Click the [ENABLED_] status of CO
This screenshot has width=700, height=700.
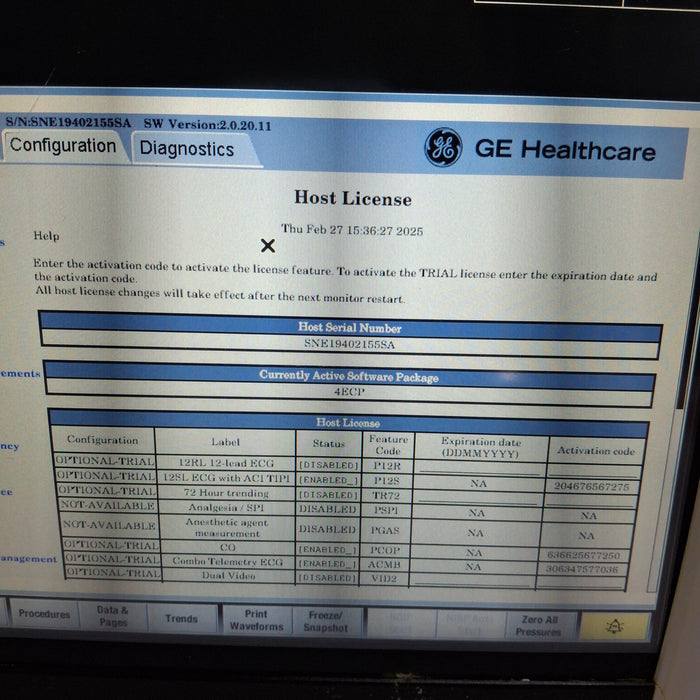tap(328, 550)
